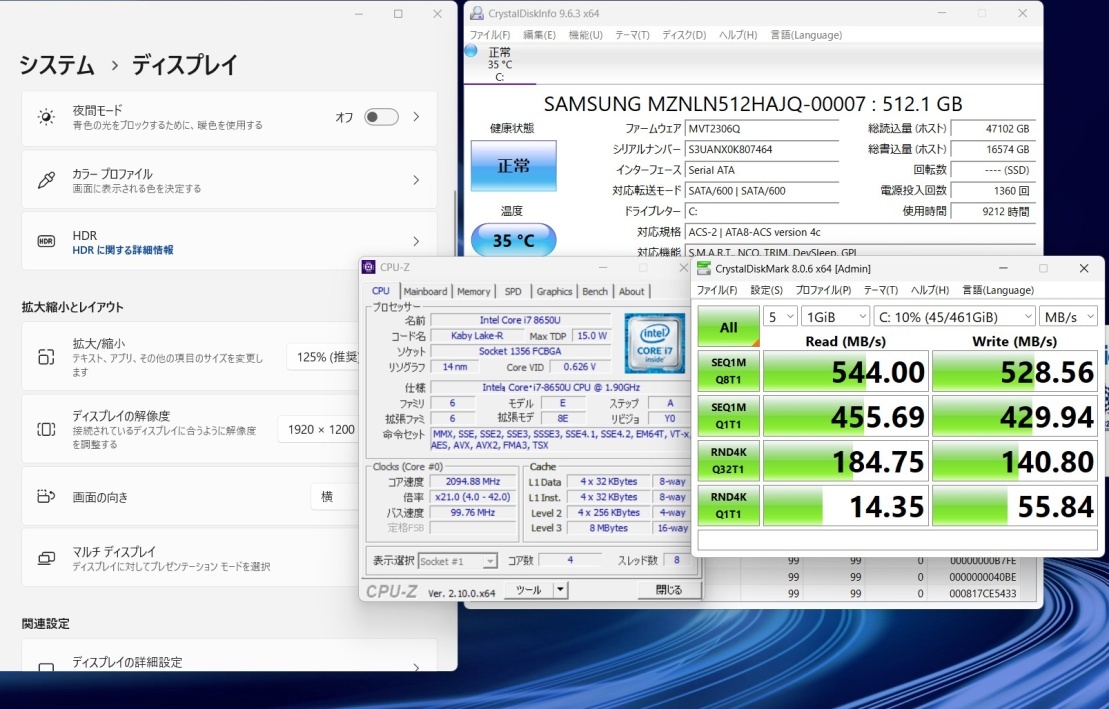Screen dimensions: 1109x709
Task: Click the 正常 health status button
Action: (513, 166)
